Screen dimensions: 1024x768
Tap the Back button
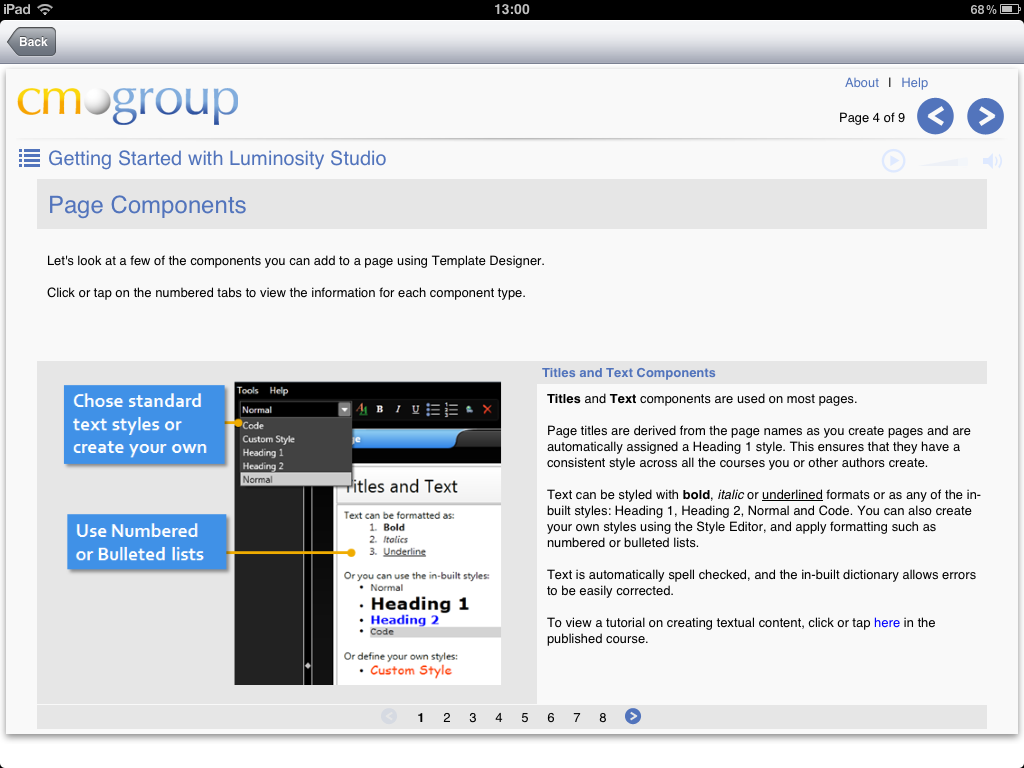tap(32, 42)
